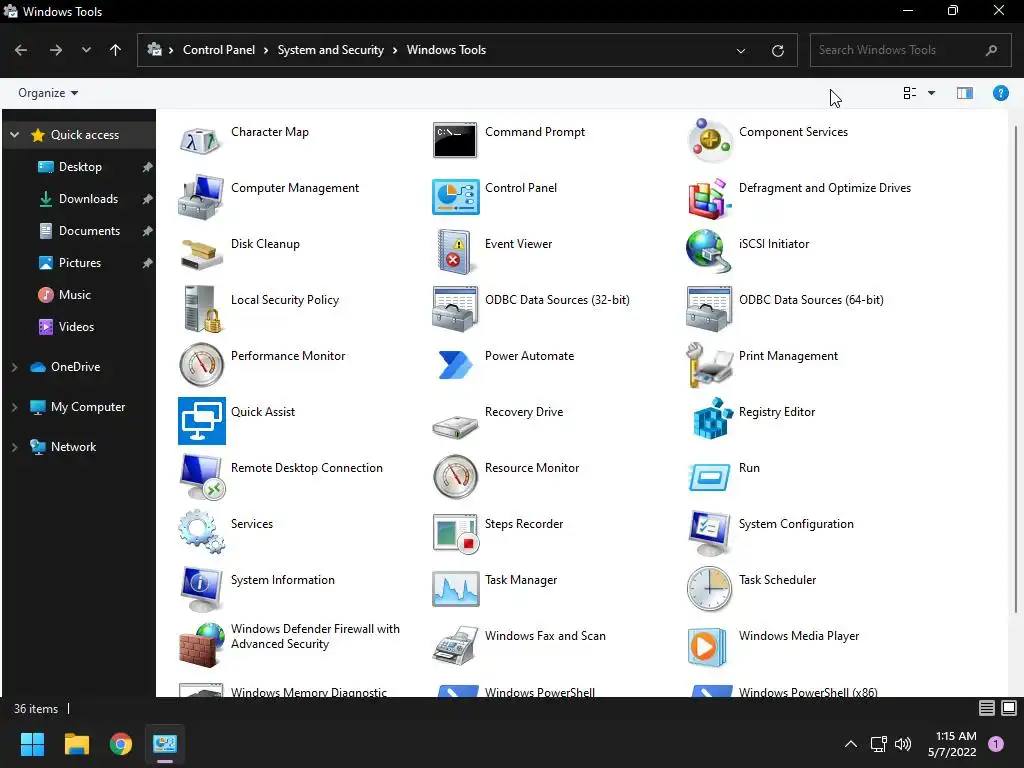Open the Quick Assist icon

202,421
